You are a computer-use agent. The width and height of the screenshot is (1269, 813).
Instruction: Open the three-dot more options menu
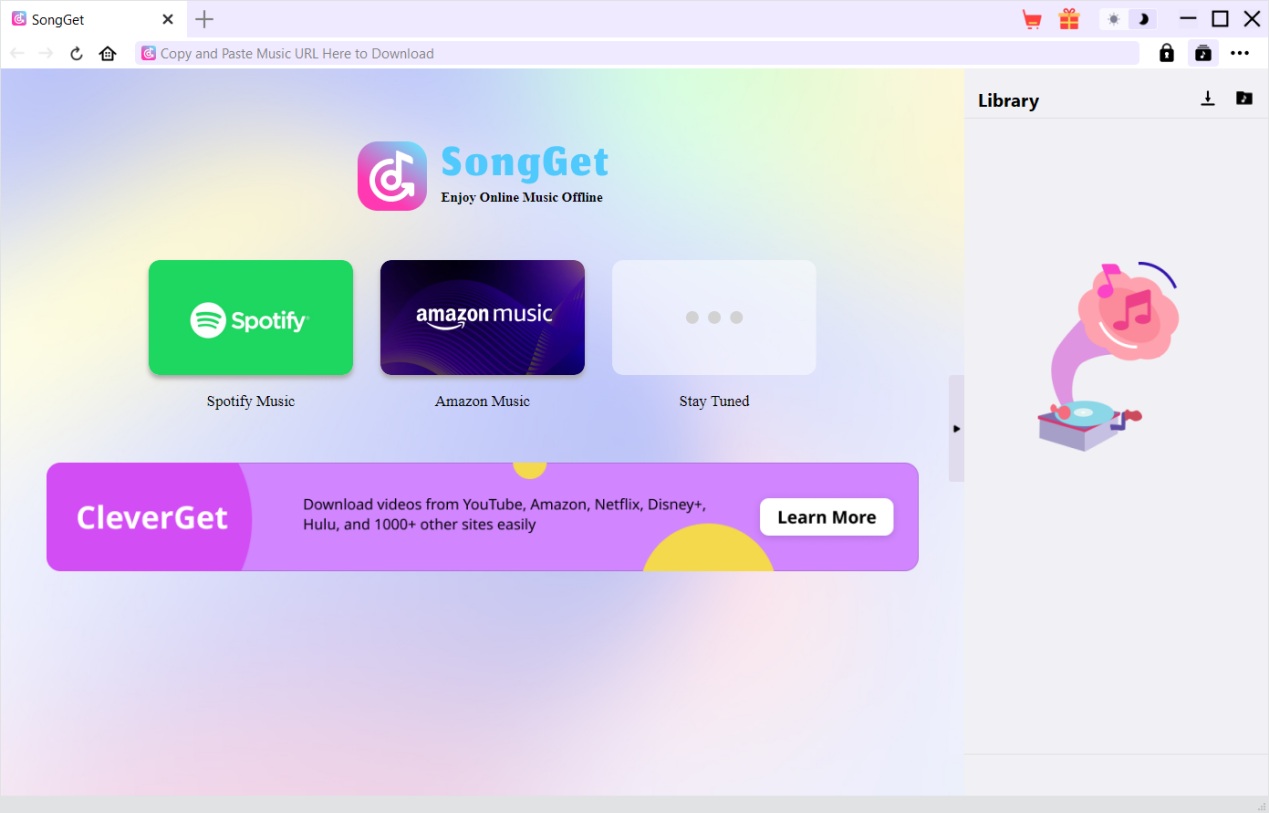(1240, 53)
